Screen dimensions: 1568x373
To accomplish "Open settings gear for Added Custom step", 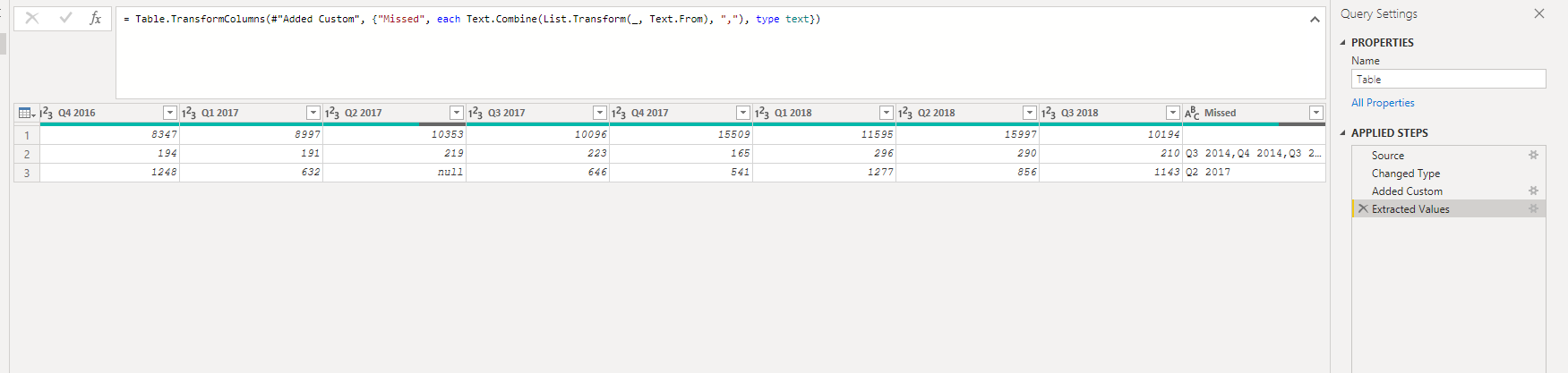I will point(1533,191).
